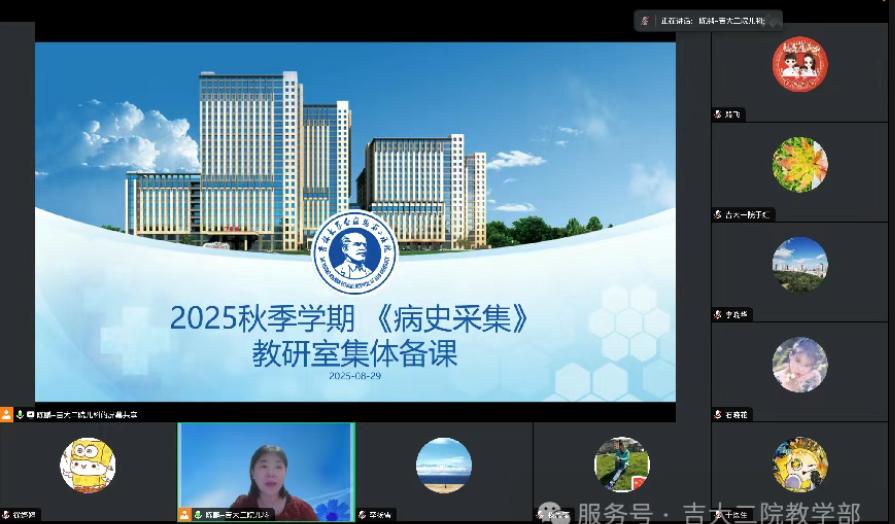The image size is (895, 524).
Task: Click muted mic icon on the beach horizon tile
Action: click(362, 515)
